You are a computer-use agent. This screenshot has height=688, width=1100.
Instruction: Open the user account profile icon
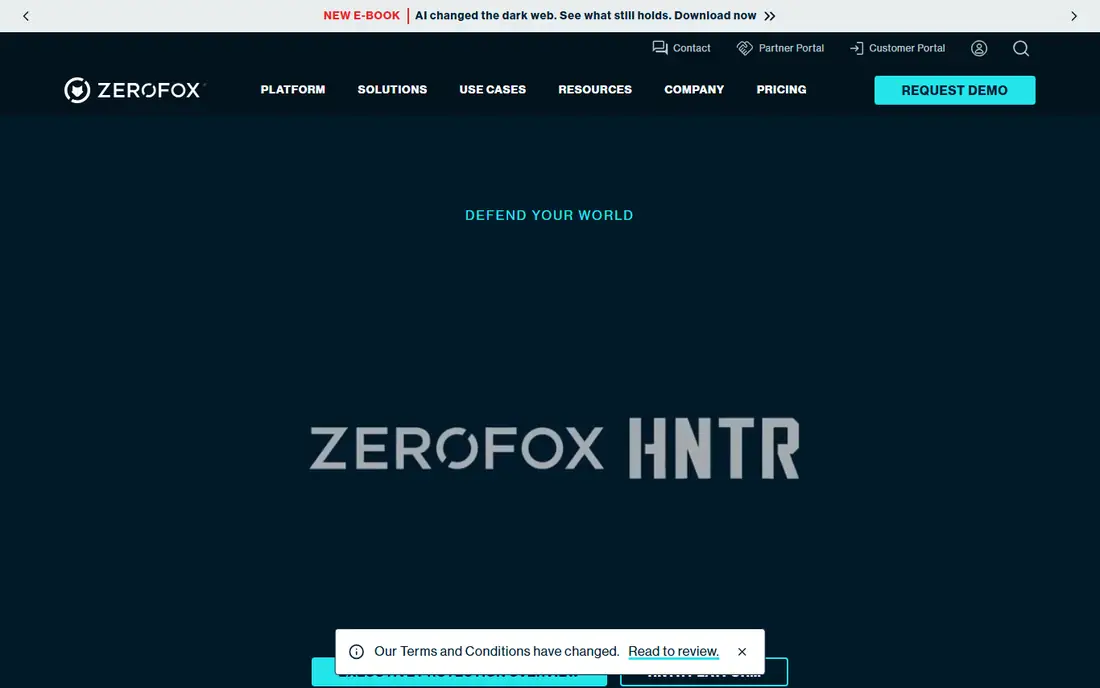point(979,48)
